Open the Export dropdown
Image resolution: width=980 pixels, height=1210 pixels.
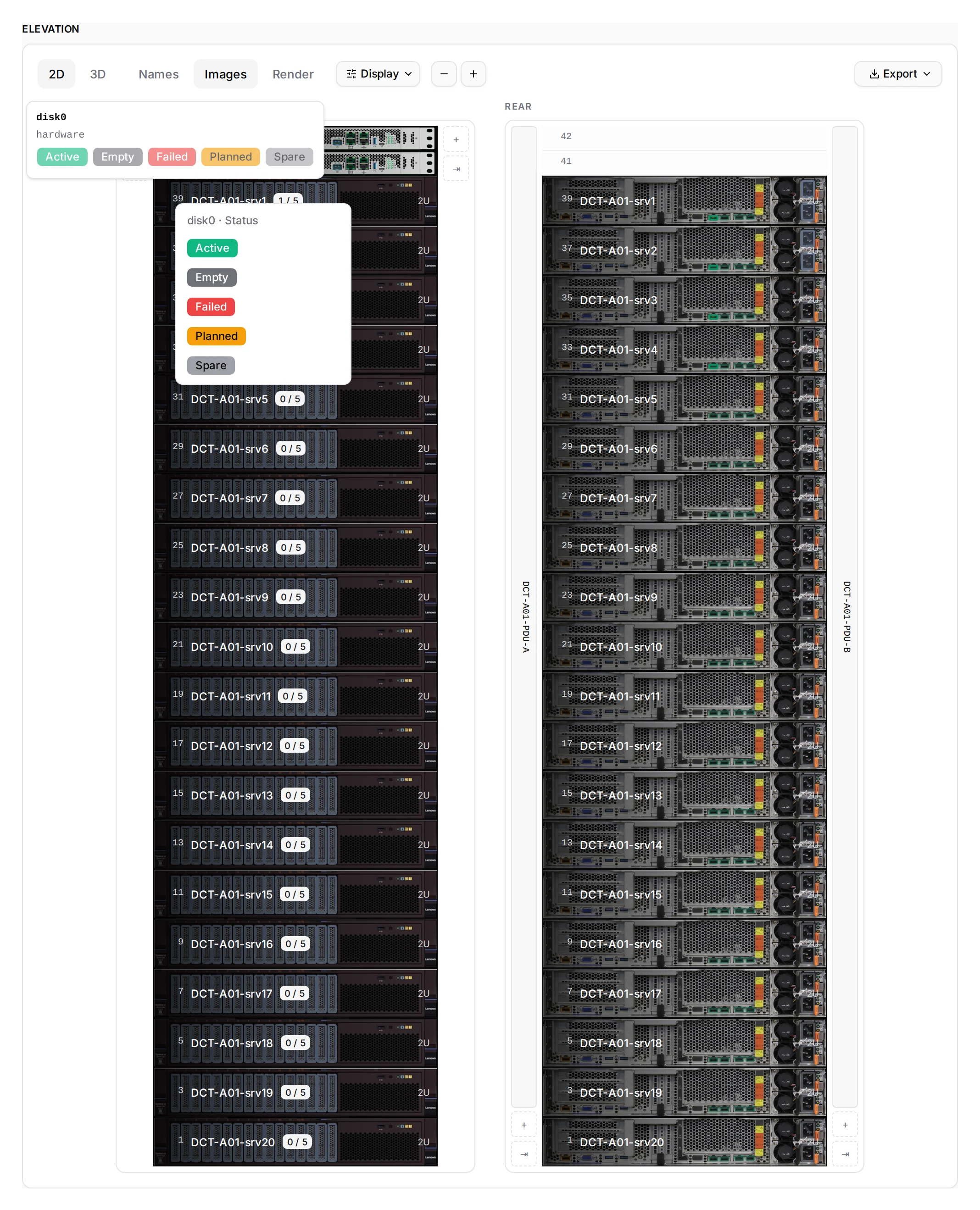pyautogui.click(x=897, y=74)
